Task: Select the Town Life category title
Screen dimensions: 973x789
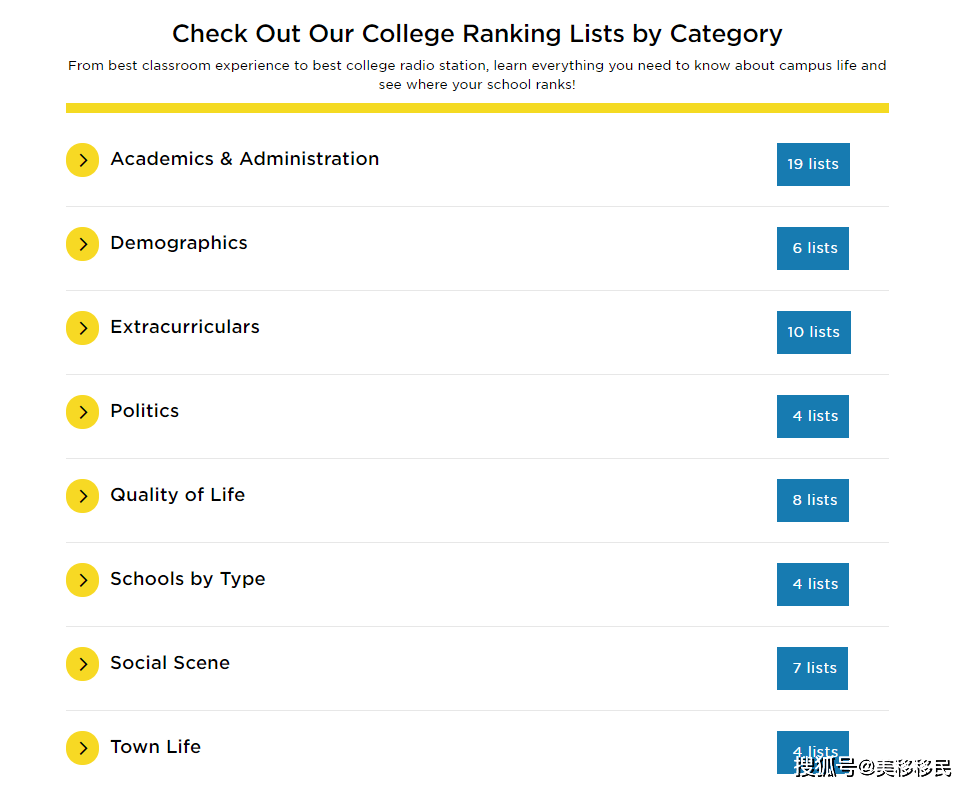Action: 156,747
